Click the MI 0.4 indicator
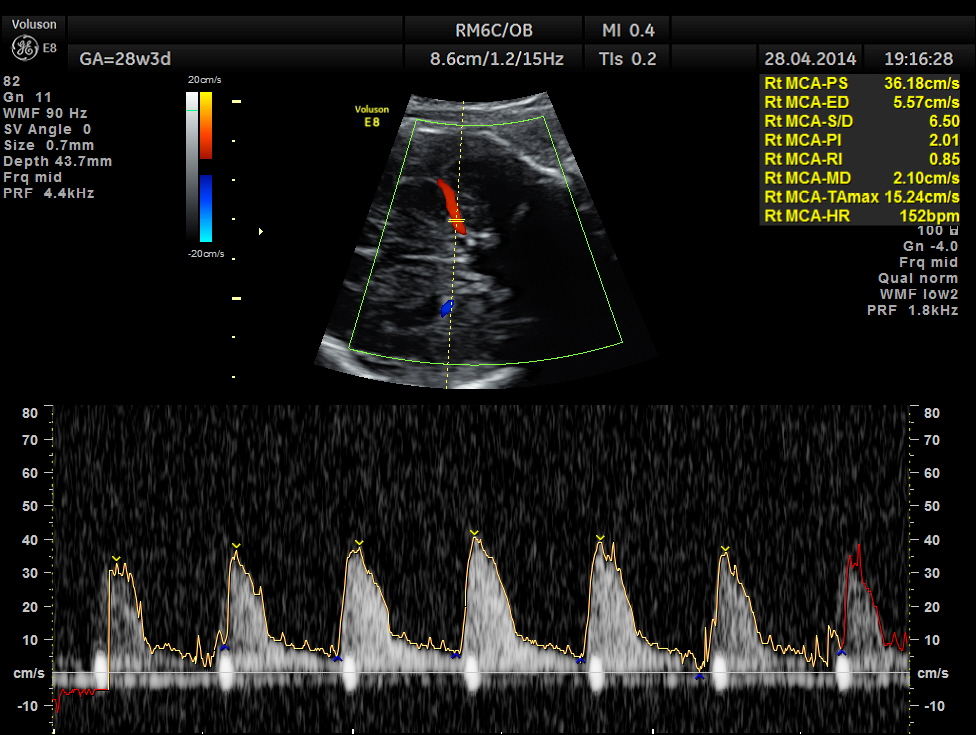 pos(628,30)
